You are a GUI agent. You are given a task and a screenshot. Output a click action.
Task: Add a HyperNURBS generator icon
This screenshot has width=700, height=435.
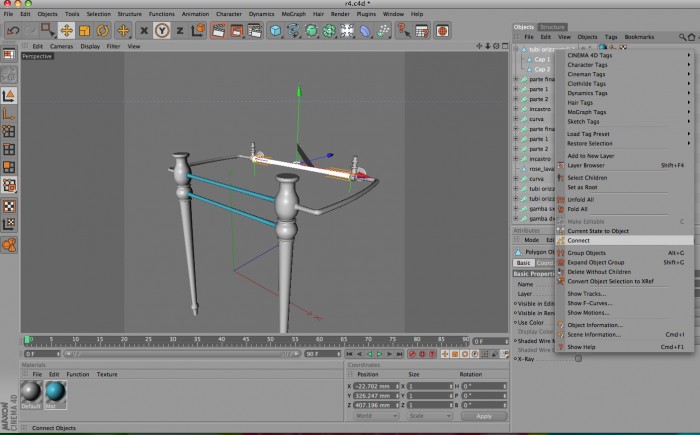click(x=311, y=31)
